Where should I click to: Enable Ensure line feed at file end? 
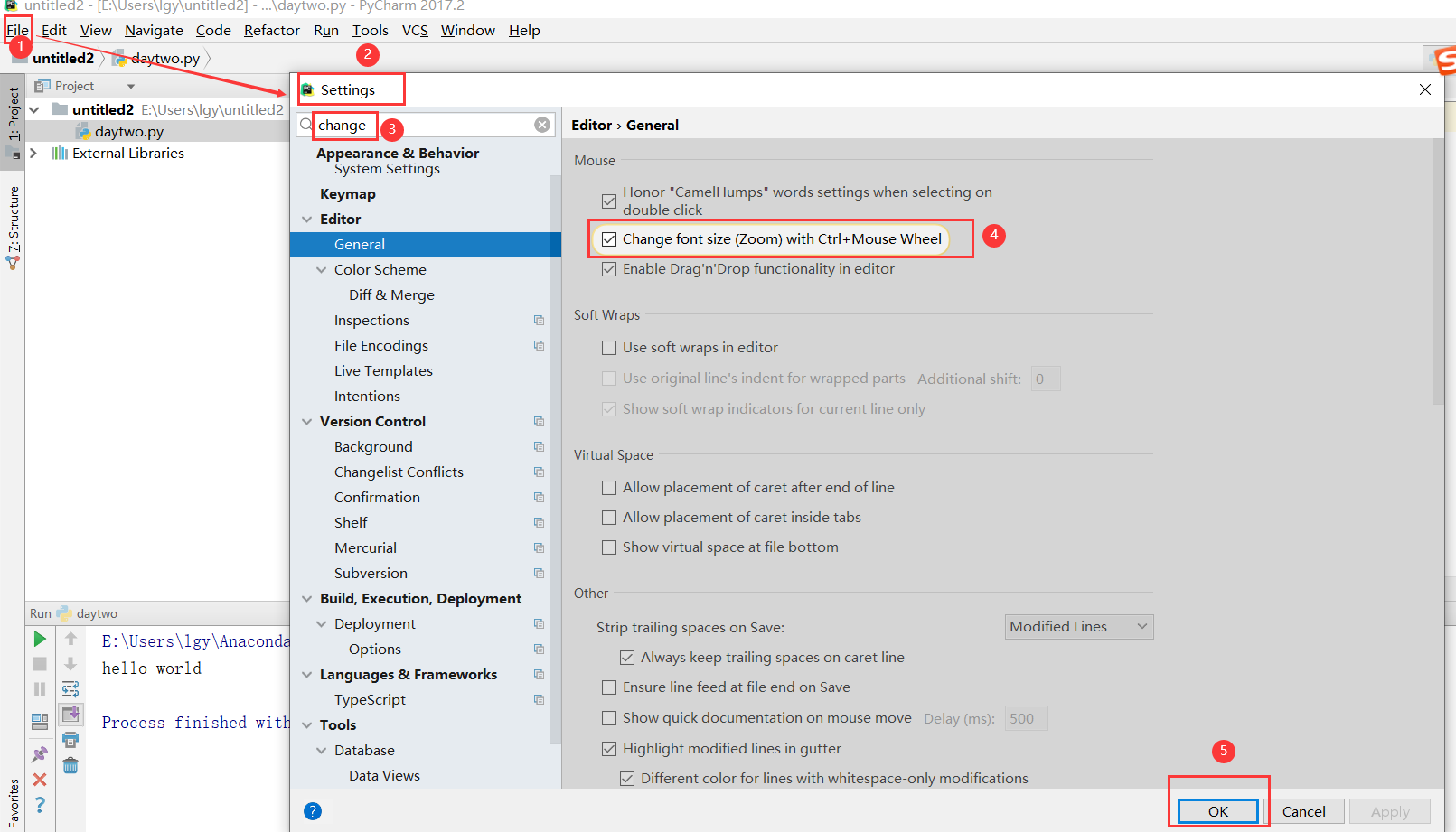click(609, 687)
